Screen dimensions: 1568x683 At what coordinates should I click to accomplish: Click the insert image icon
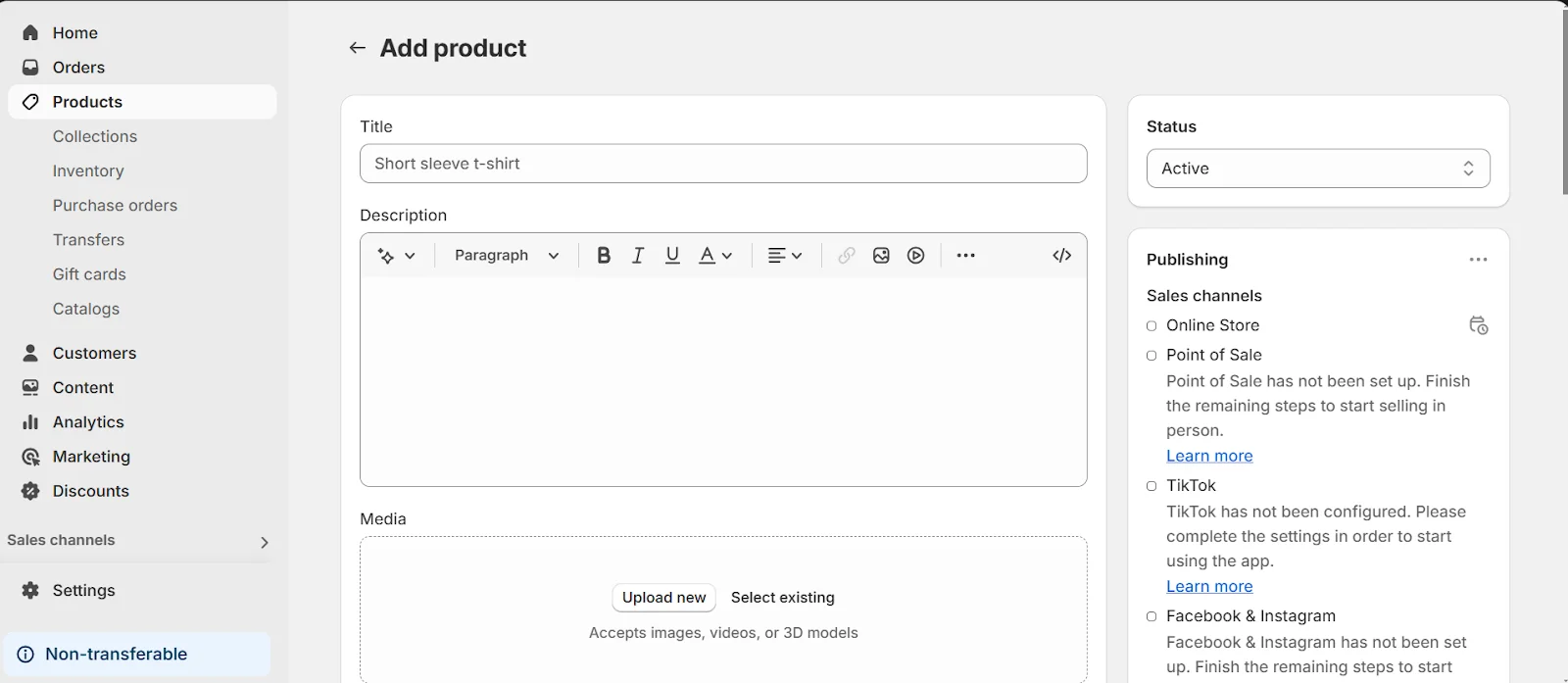(881, 256)
